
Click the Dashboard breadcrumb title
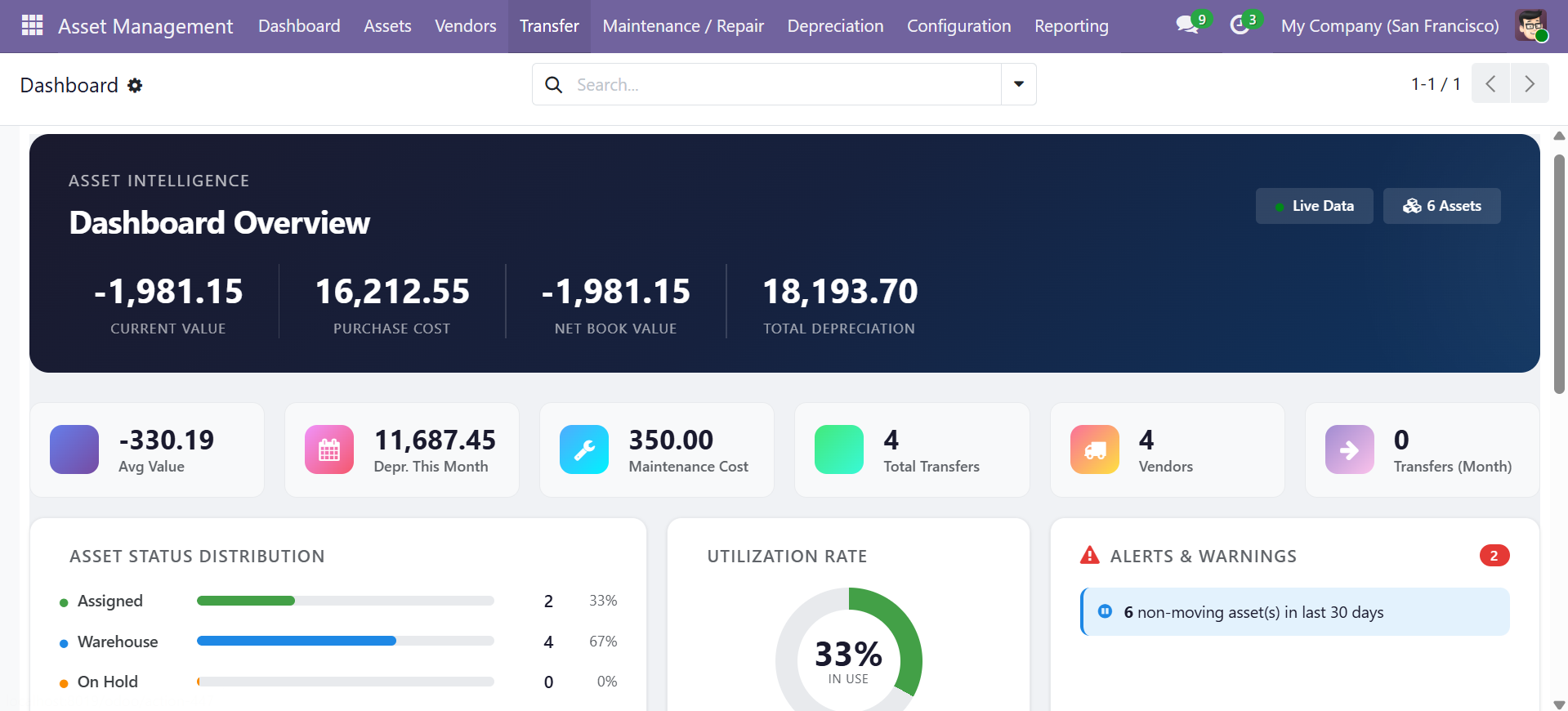click(69, 85)
